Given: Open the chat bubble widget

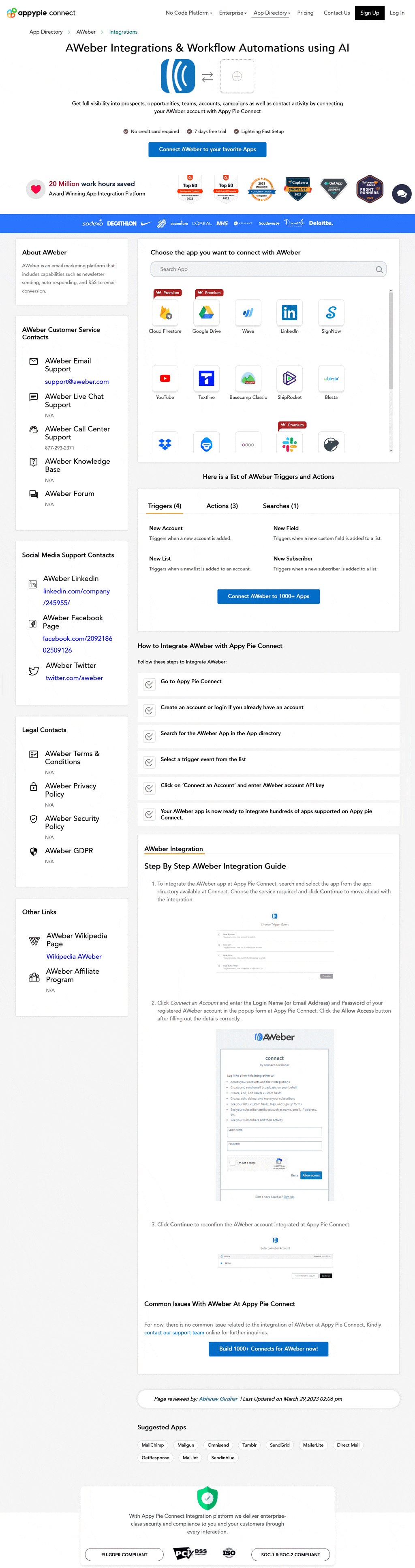Looking at the screenshot, I should point(402,194).
